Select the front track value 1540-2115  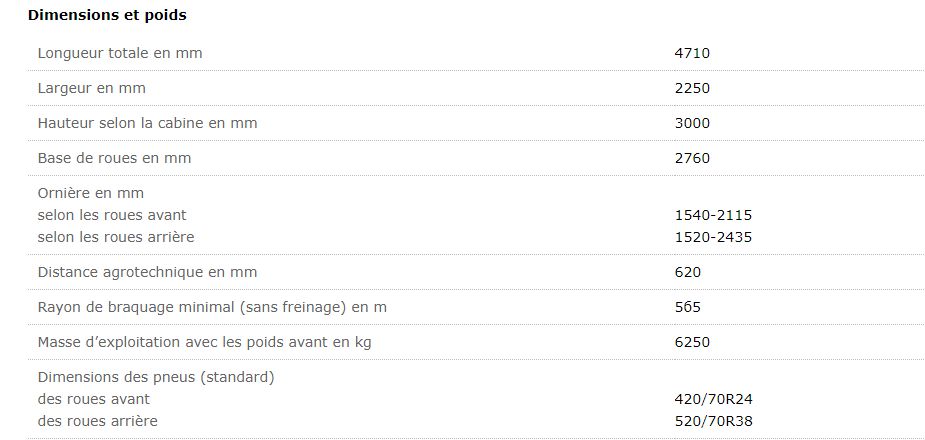tap(713, 215)
